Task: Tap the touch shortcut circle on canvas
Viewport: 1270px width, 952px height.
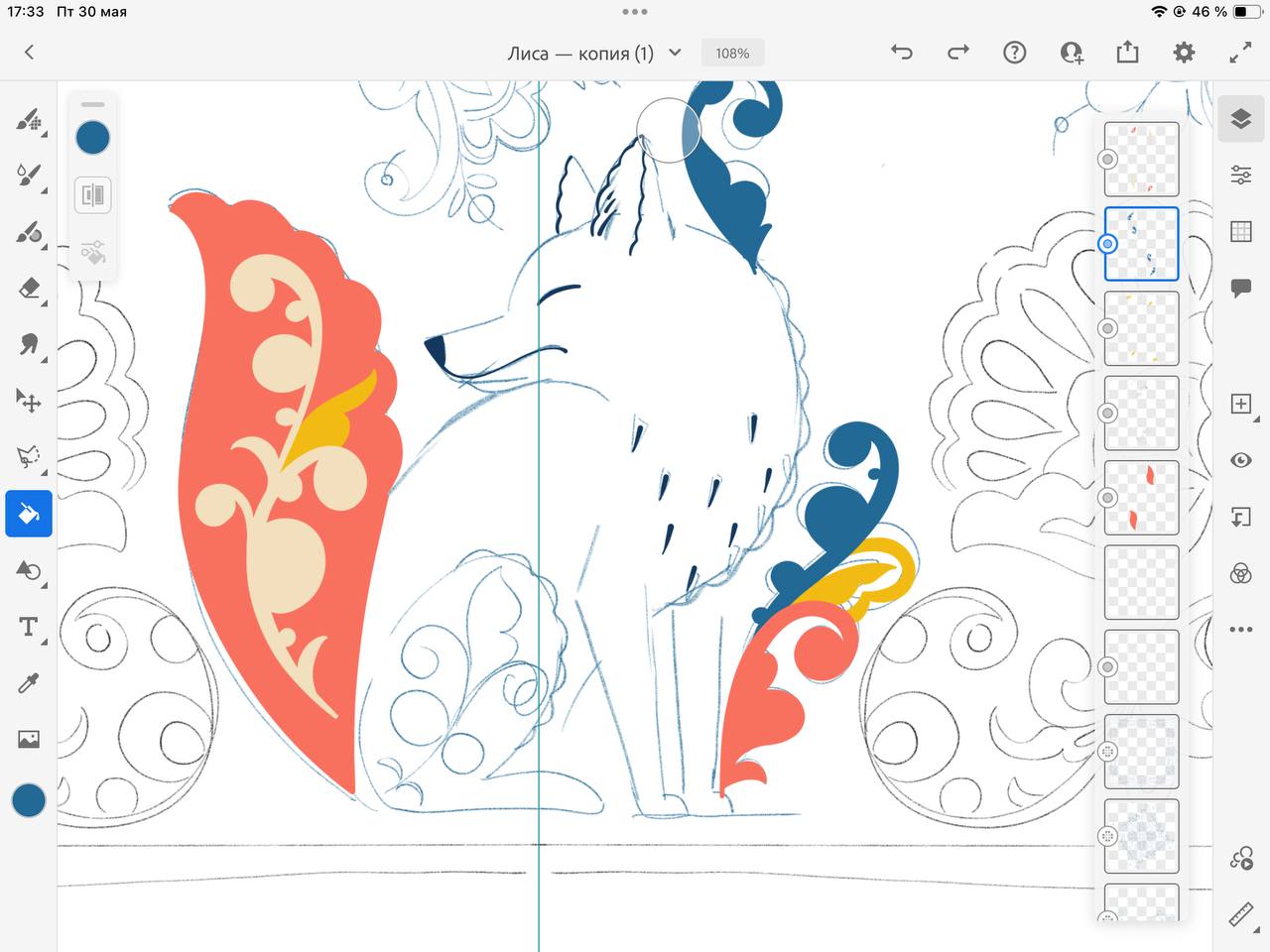Action: coord(668,130)
